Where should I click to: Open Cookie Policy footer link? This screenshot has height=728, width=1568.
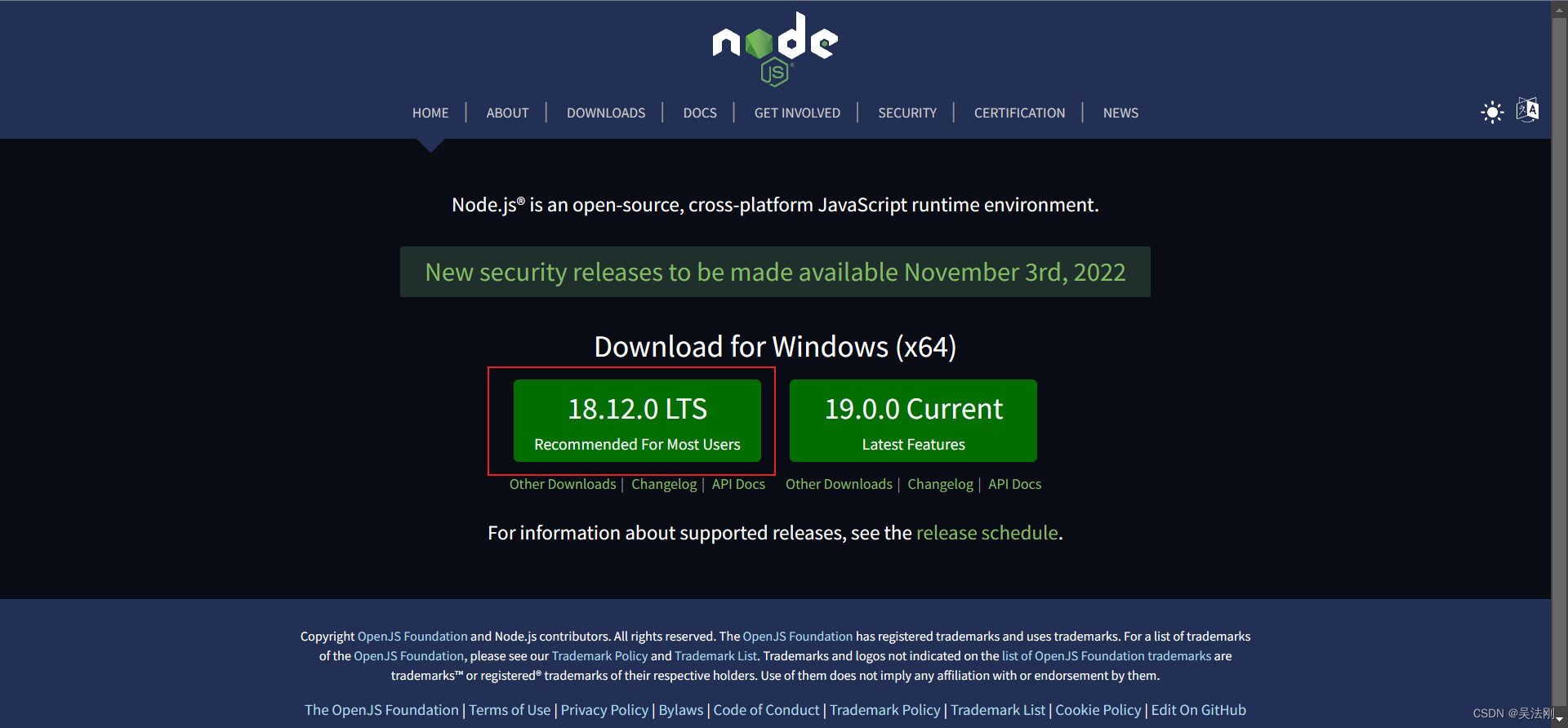(1098, 710)
